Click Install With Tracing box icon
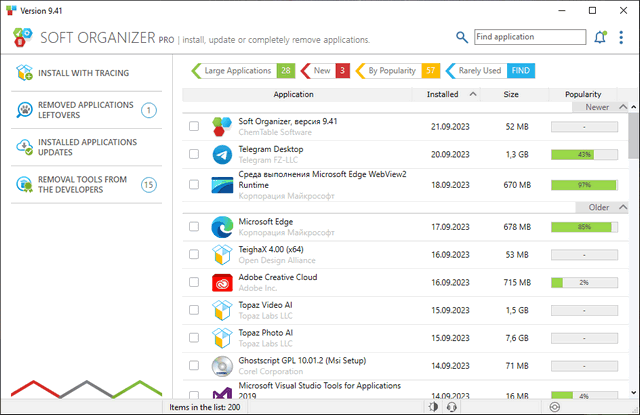 [24, 73]
